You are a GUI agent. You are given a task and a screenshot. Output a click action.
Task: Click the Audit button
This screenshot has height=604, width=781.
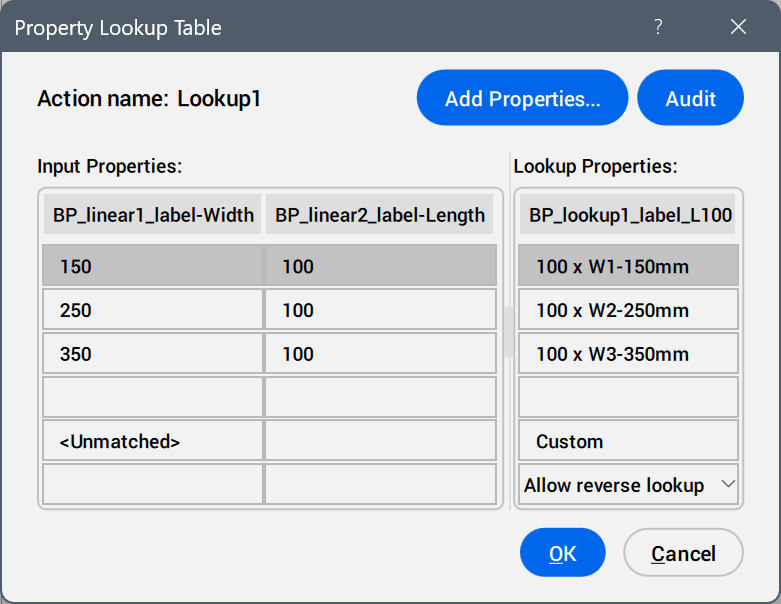(690, 98)
